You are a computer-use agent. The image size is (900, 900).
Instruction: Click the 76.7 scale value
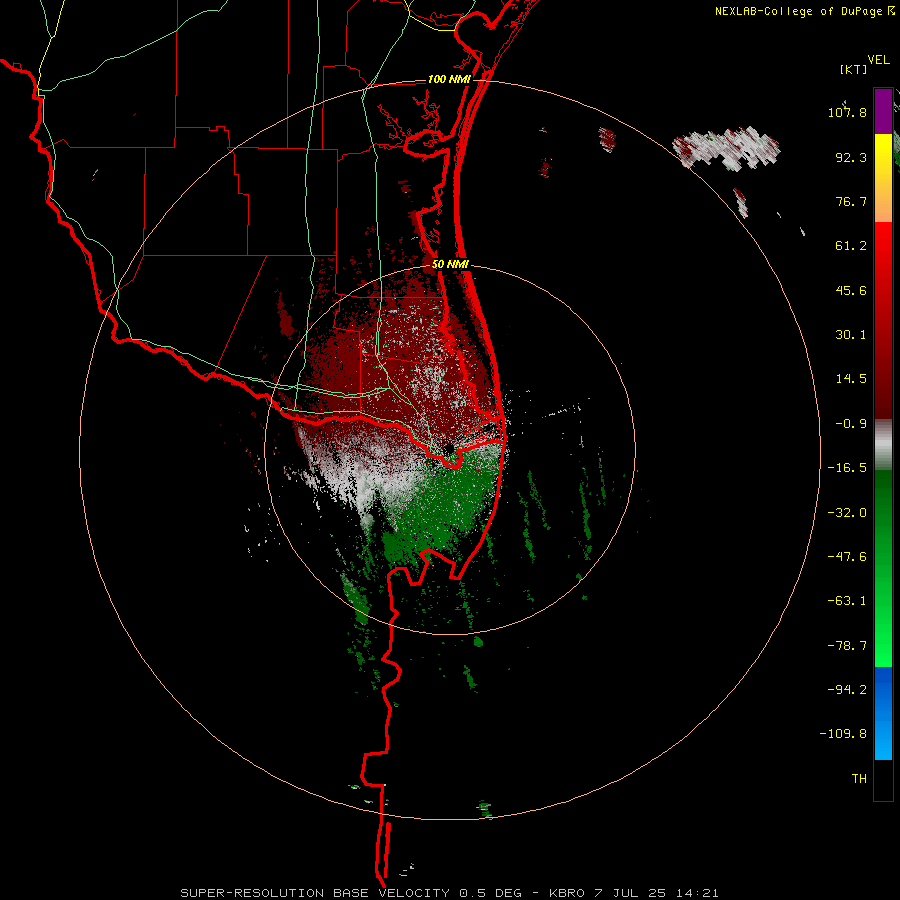851,201
